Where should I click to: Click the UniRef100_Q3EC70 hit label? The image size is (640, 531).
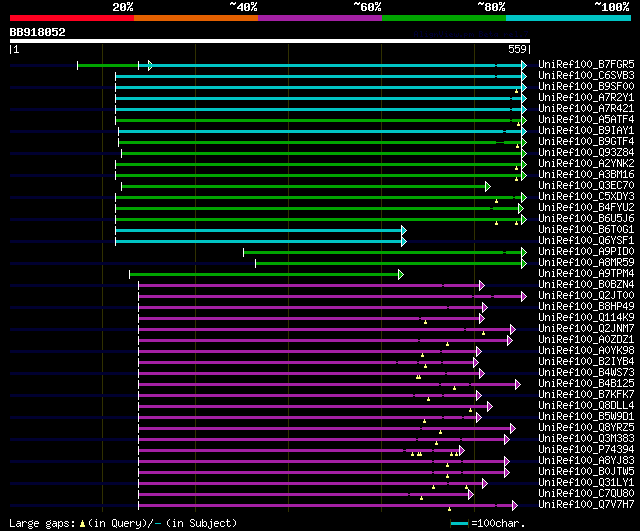pos(586,186)
